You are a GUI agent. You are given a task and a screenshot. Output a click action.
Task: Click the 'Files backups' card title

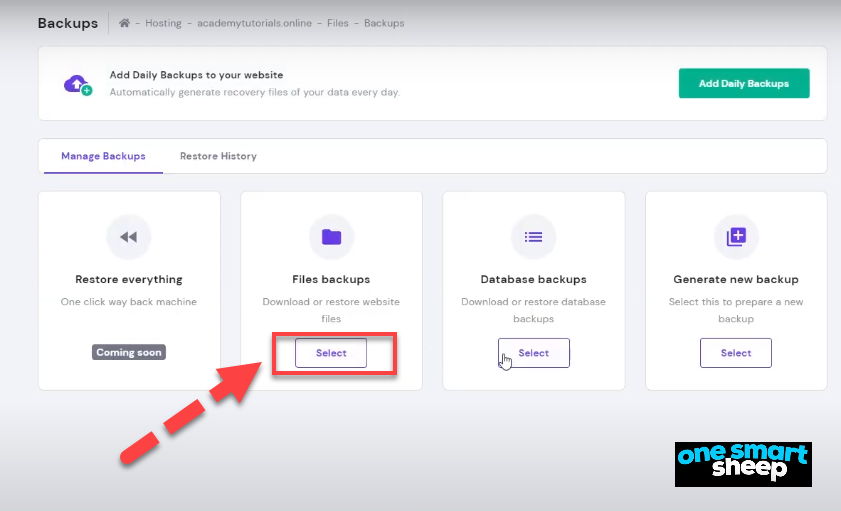[331, 279]
